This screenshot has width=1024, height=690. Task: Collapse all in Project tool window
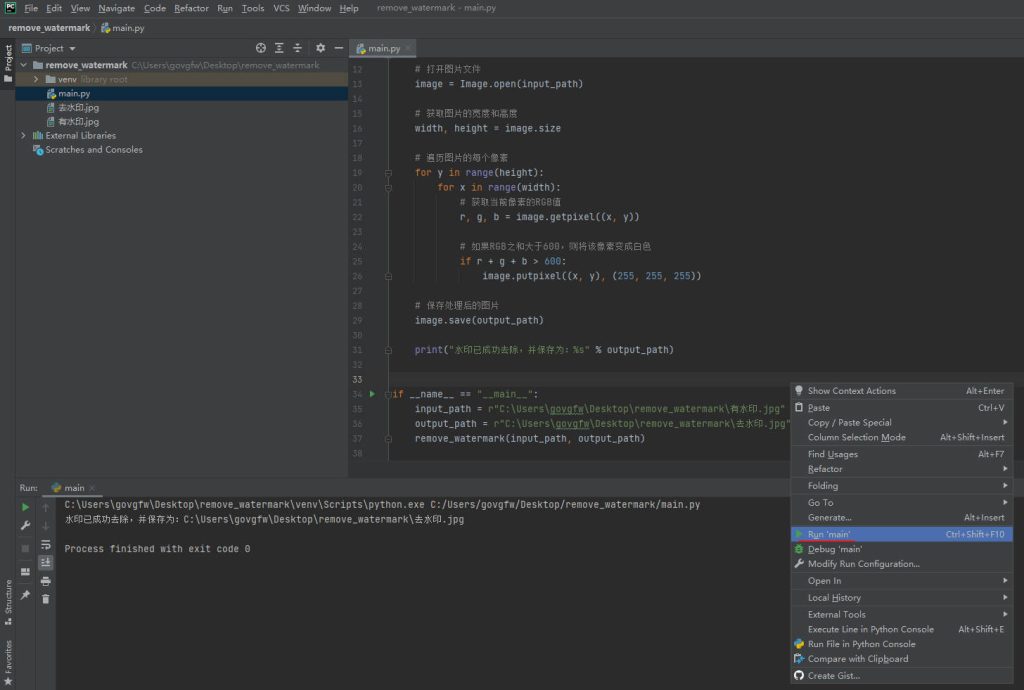(x=297, y=48)
